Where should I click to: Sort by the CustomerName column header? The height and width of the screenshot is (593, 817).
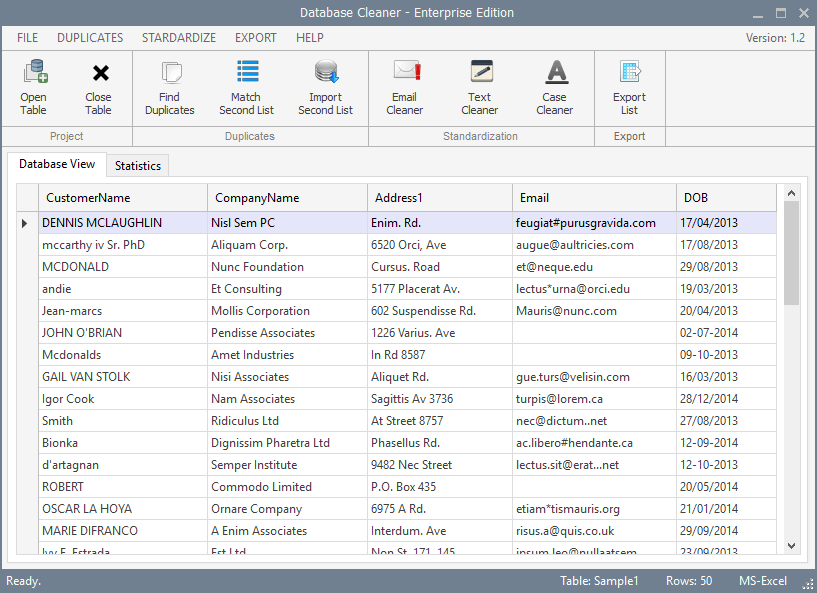(120, 197)
